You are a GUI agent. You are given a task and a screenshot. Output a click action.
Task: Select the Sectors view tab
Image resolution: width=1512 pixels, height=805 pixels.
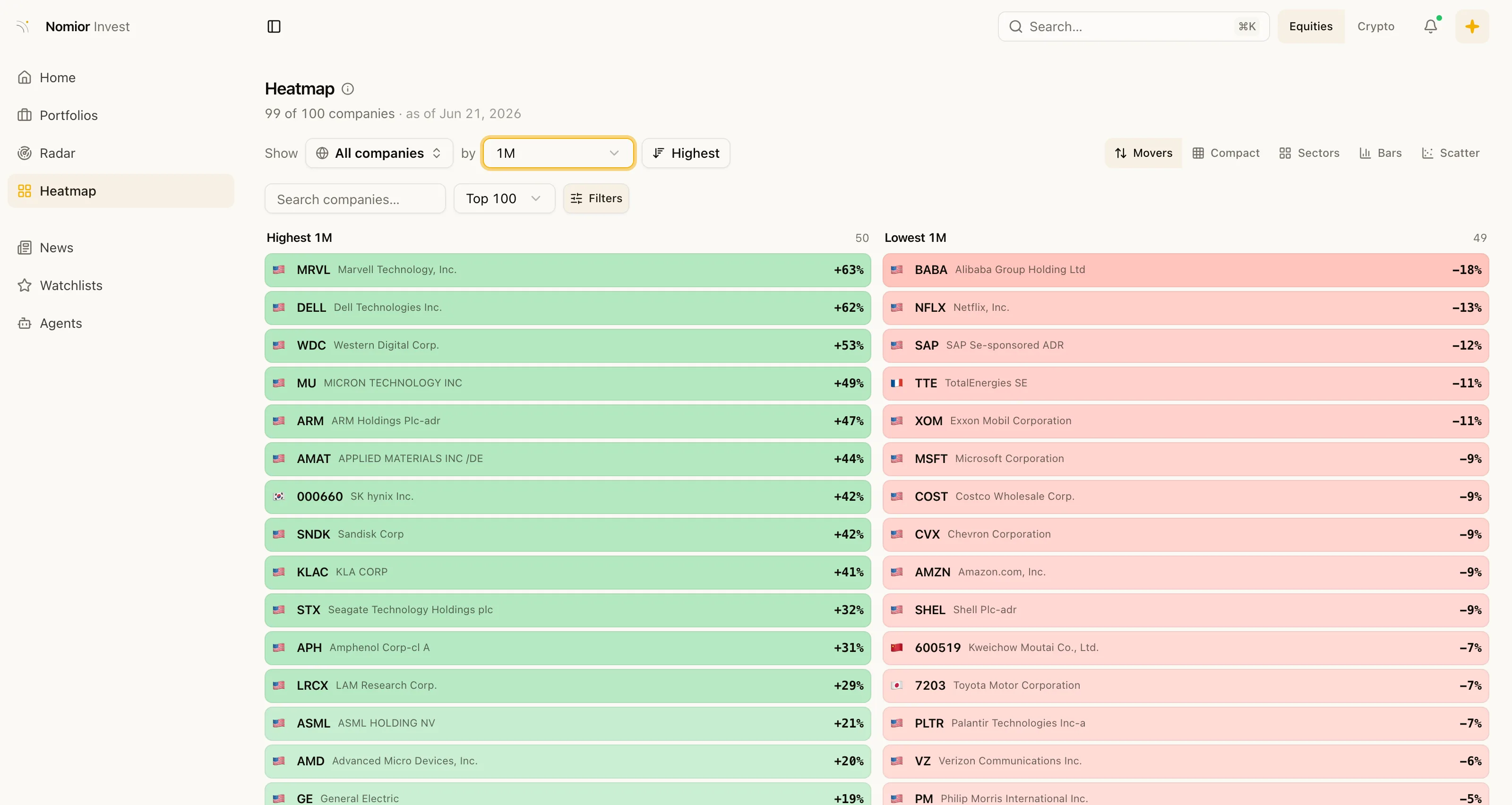coord(1309,153)
